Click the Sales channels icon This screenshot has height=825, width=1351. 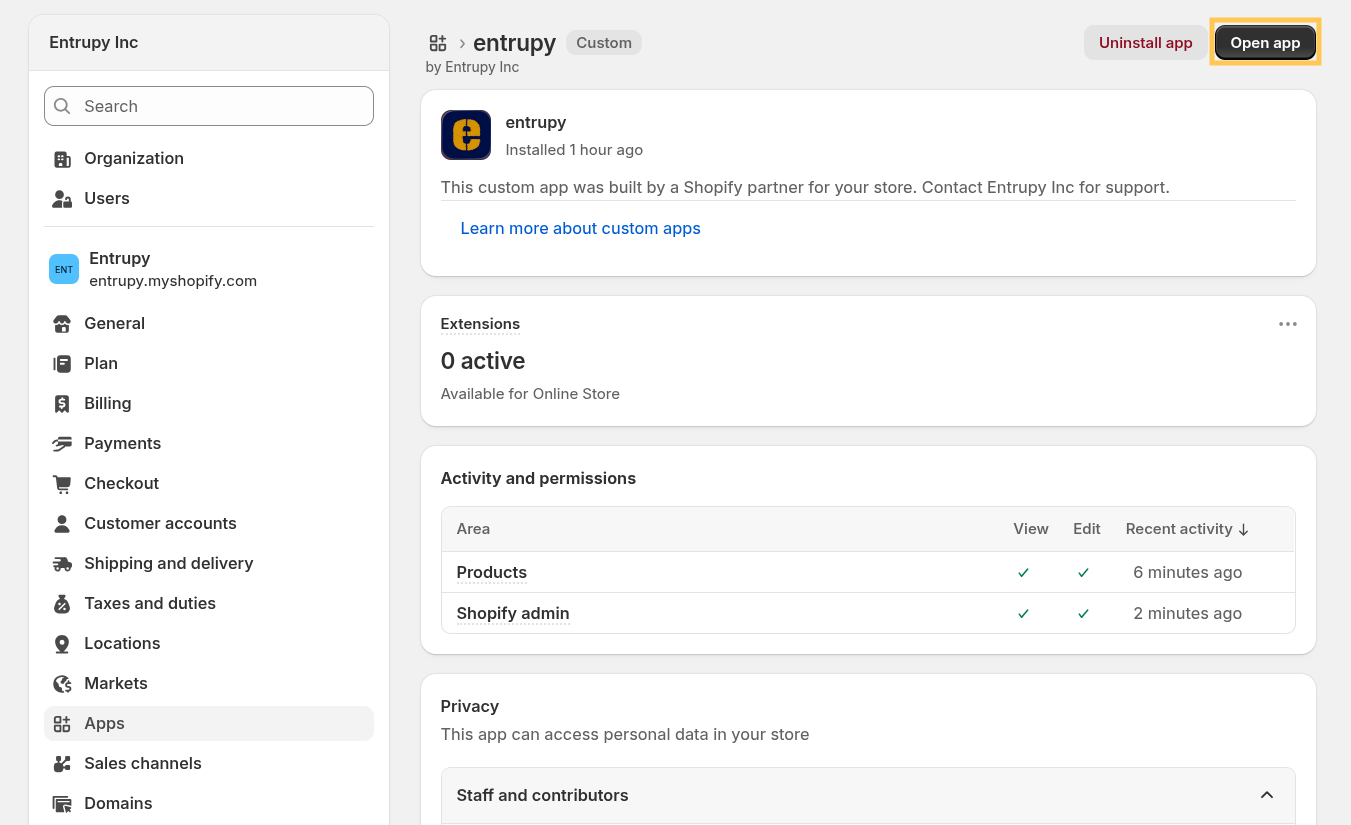pyautogui.click(x=62, y=764)
